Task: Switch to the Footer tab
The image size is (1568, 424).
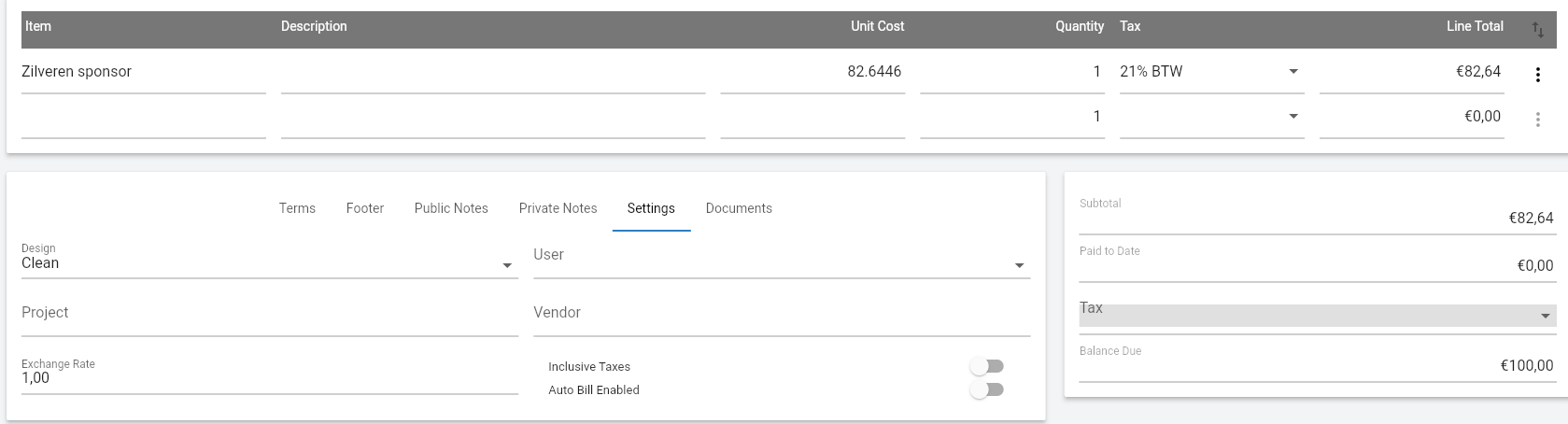Action: click(x=365, y=208)
